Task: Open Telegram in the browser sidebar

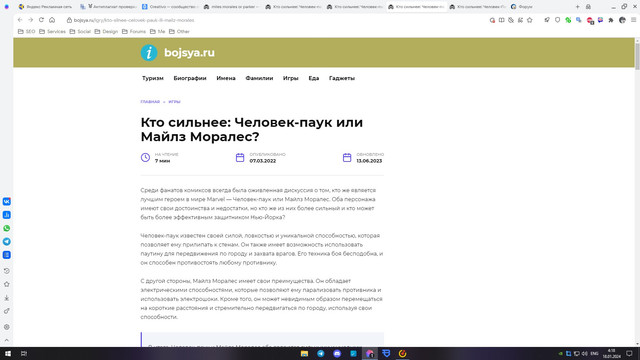Action: click(7, 242)
